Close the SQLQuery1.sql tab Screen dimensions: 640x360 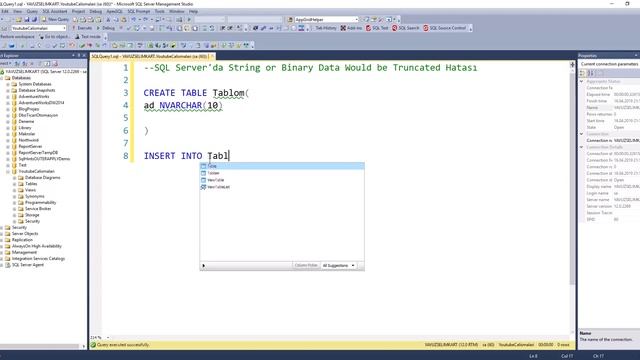212,56
